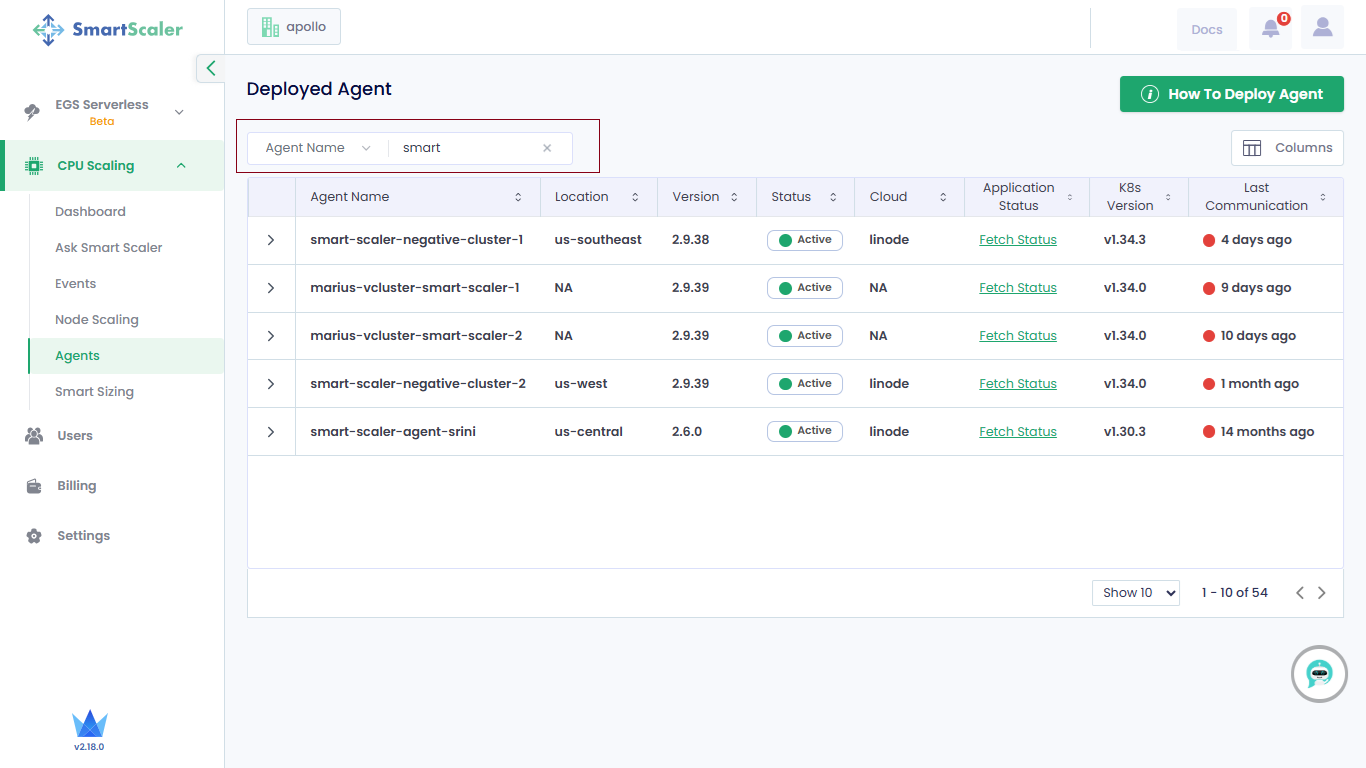The width and height of the screenshot is (1366, 768).
Task: Open the Show 10 page size dropdown
Action: point(1135,593)
